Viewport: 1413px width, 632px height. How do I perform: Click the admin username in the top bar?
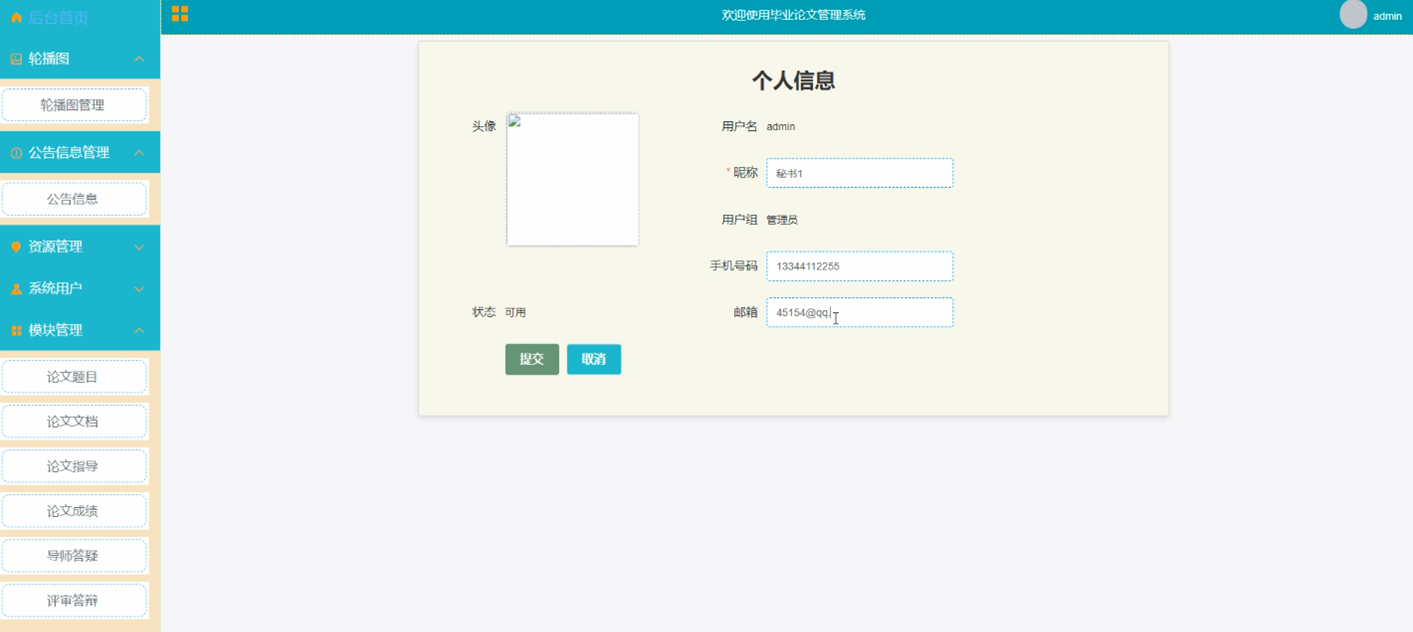(x=1387, y=16)
